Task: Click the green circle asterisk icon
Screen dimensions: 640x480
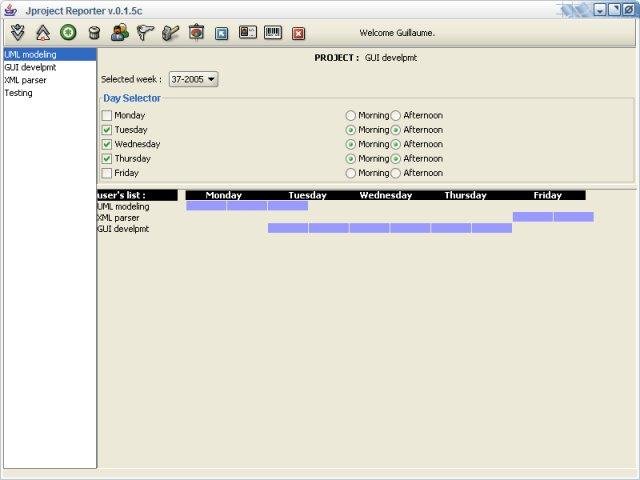Action: [68, 32]
